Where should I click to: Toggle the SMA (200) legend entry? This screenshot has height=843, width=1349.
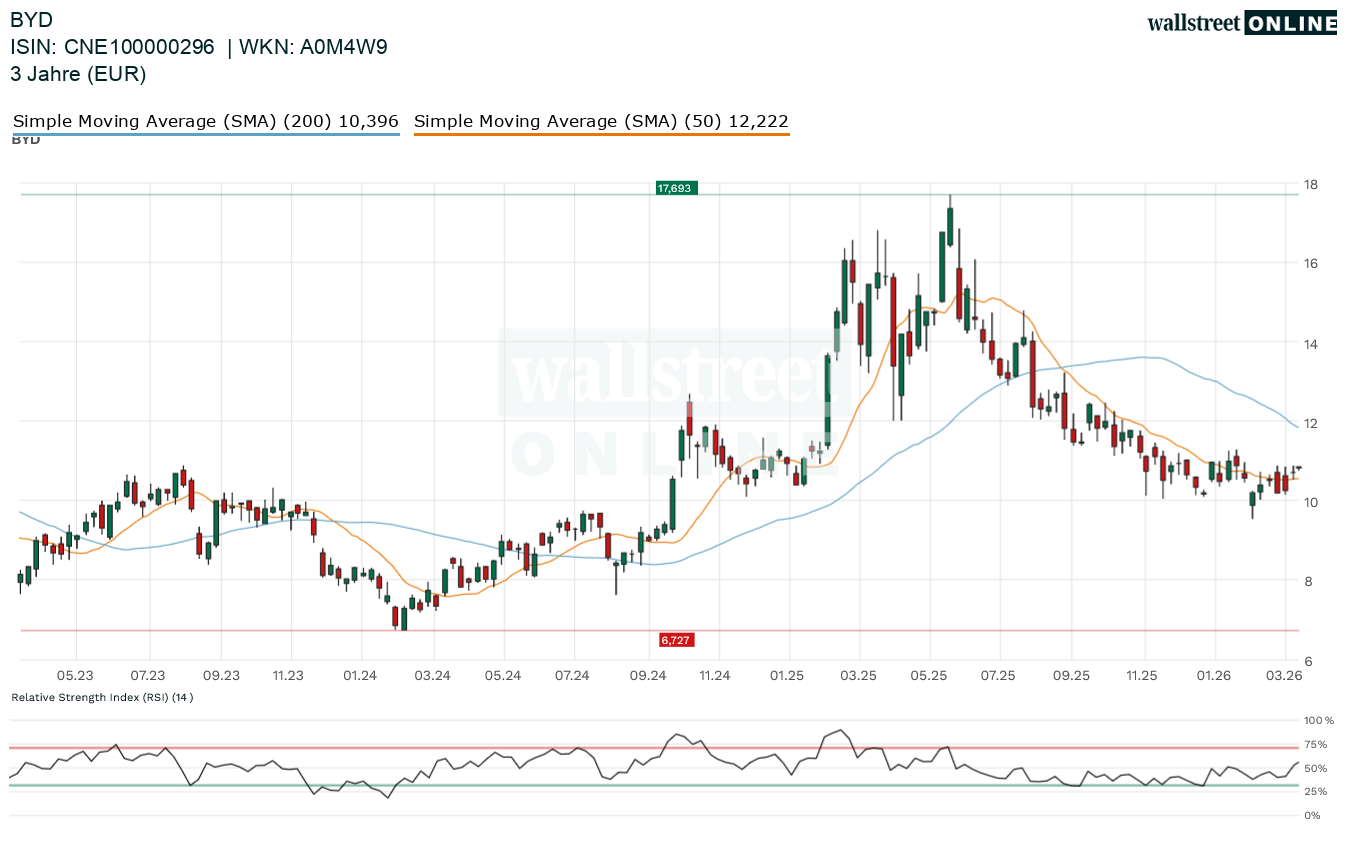[205, 121]
